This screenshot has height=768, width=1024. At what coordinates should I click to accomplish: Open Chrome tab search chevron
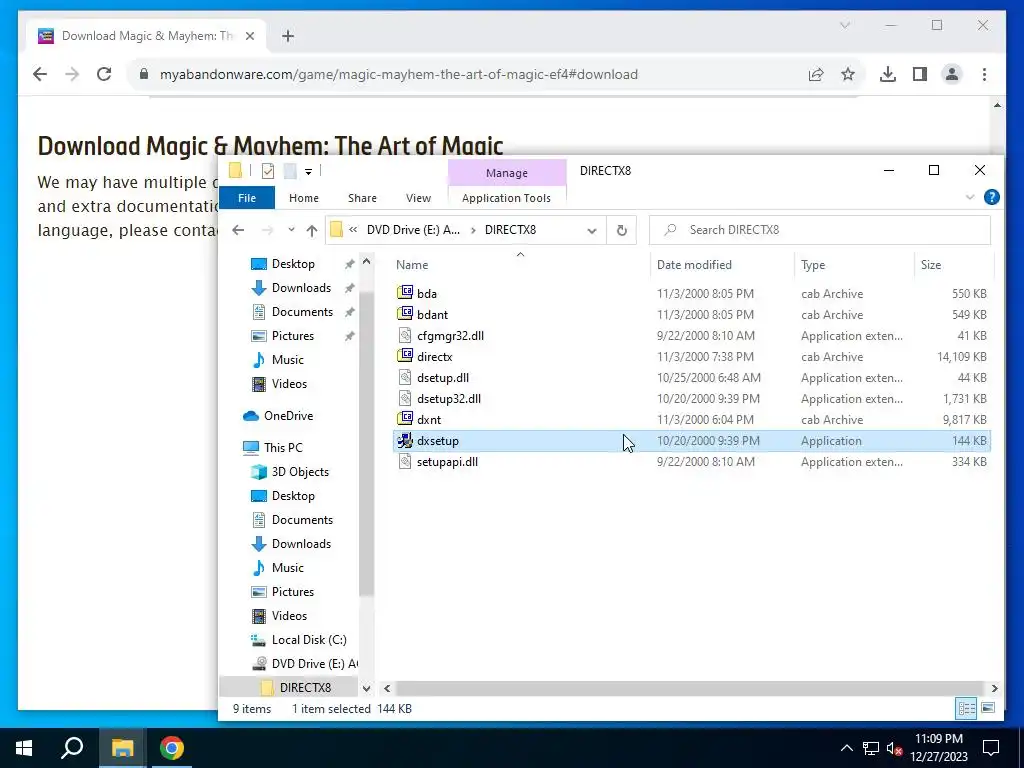844,25
